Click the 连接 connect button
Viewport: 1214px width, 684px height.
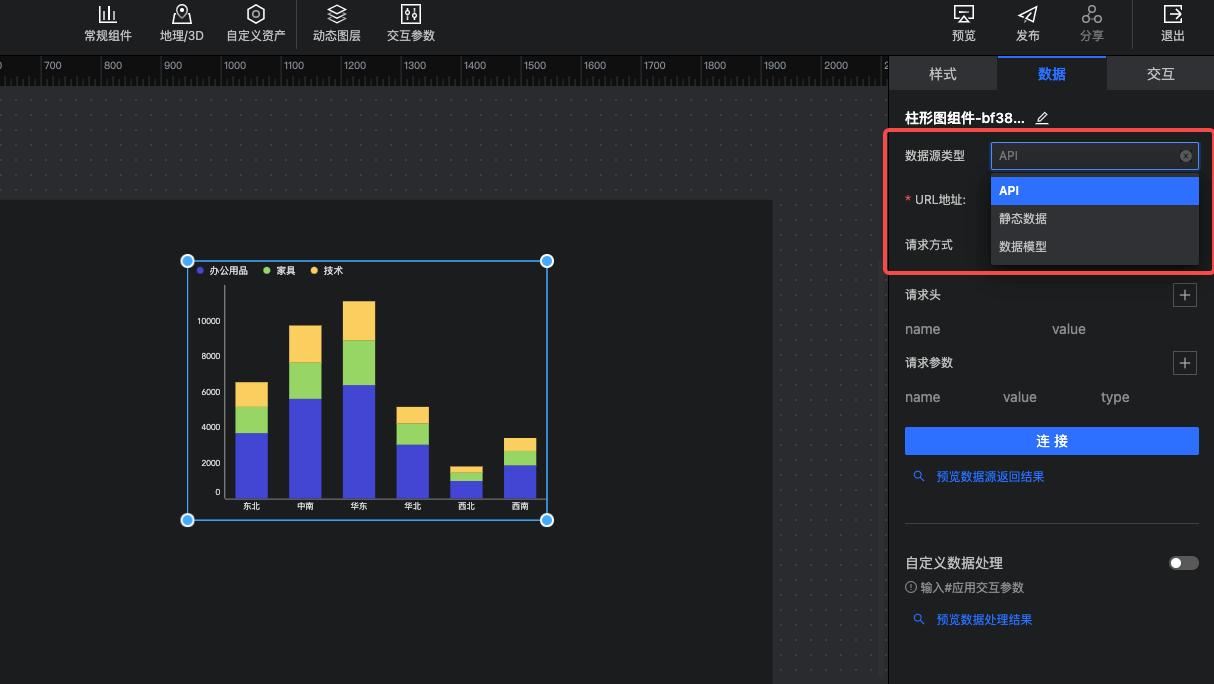1052,441
